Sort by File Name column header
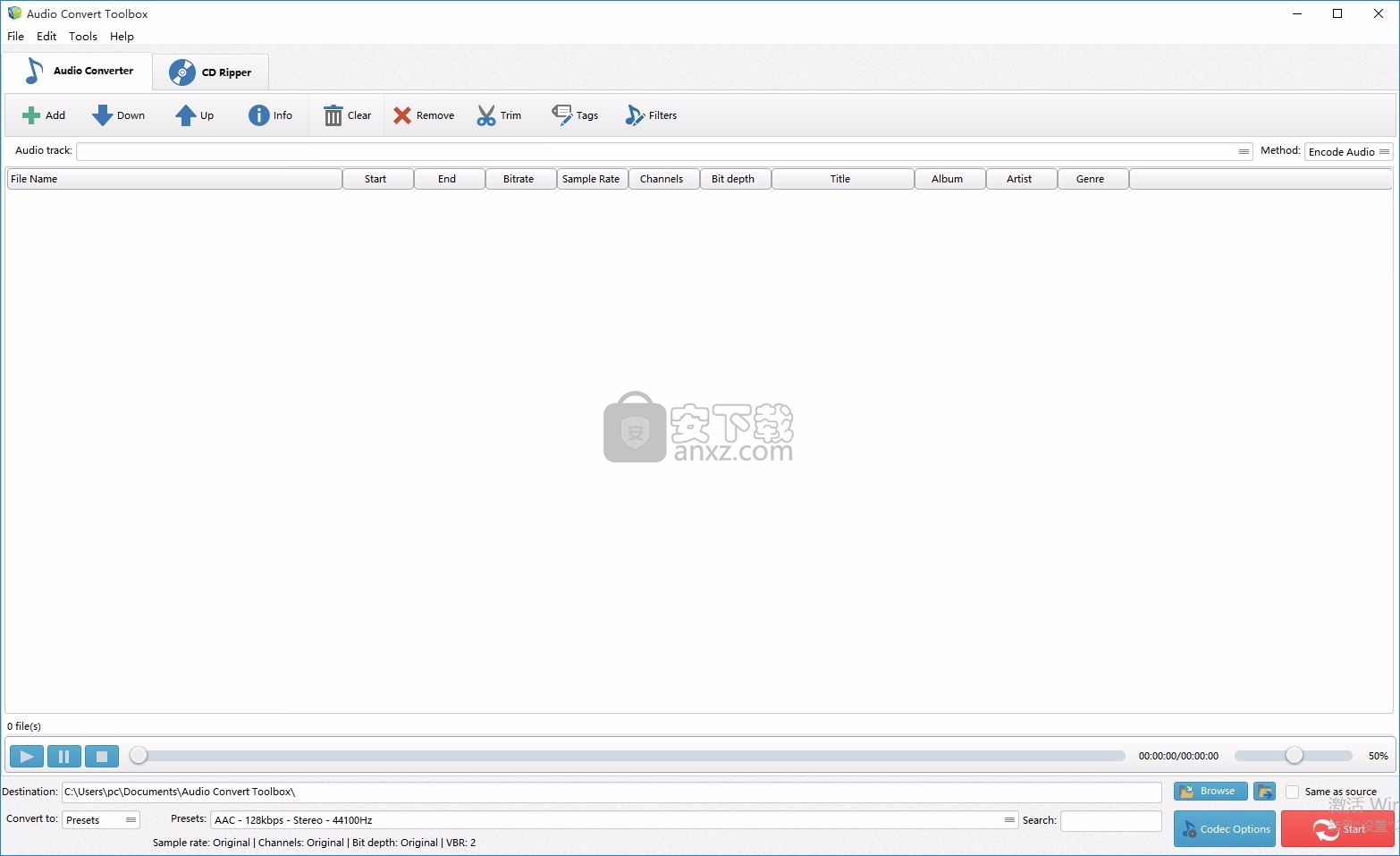This screenshot has width=1400, height=856. [174, 179]
